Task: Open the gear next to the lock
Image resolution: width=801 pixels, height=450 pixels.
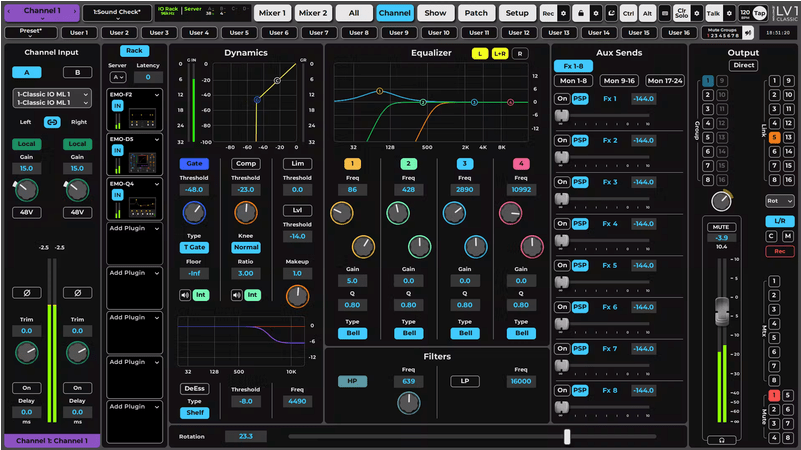Action: [x=596, y=13]
